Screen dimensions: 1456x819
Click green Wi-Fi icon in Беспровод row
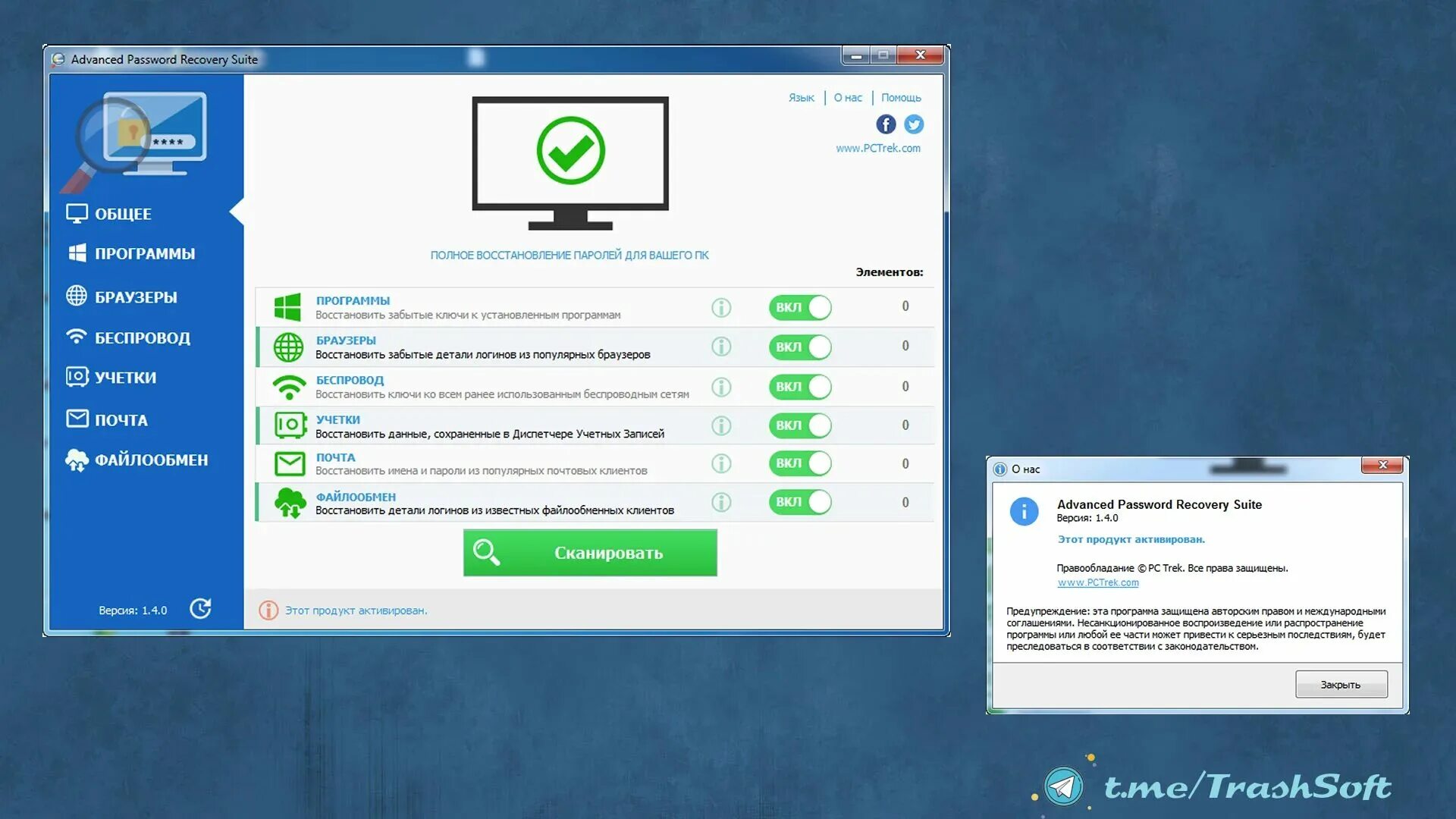pos(289,387)
